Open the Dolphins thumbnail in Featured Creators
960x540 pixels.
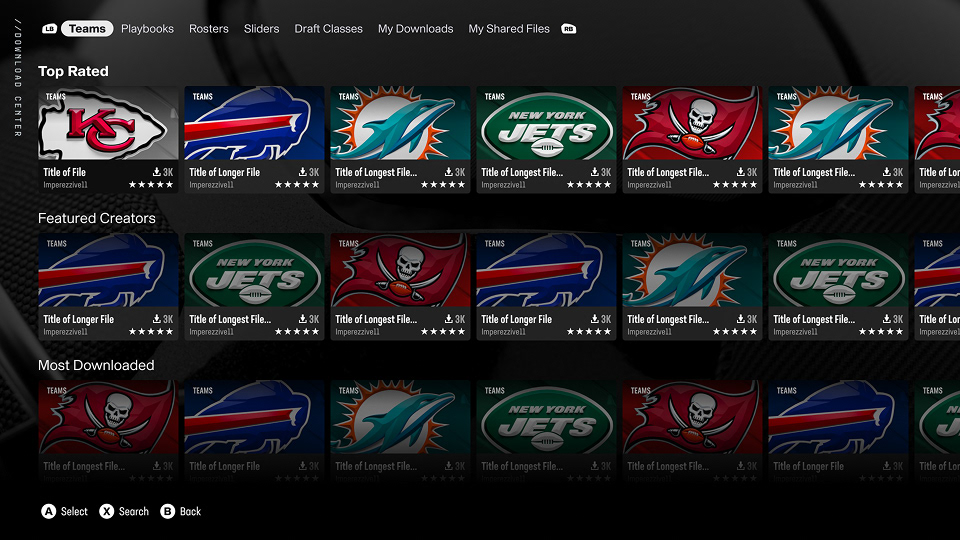coord(692,270)
